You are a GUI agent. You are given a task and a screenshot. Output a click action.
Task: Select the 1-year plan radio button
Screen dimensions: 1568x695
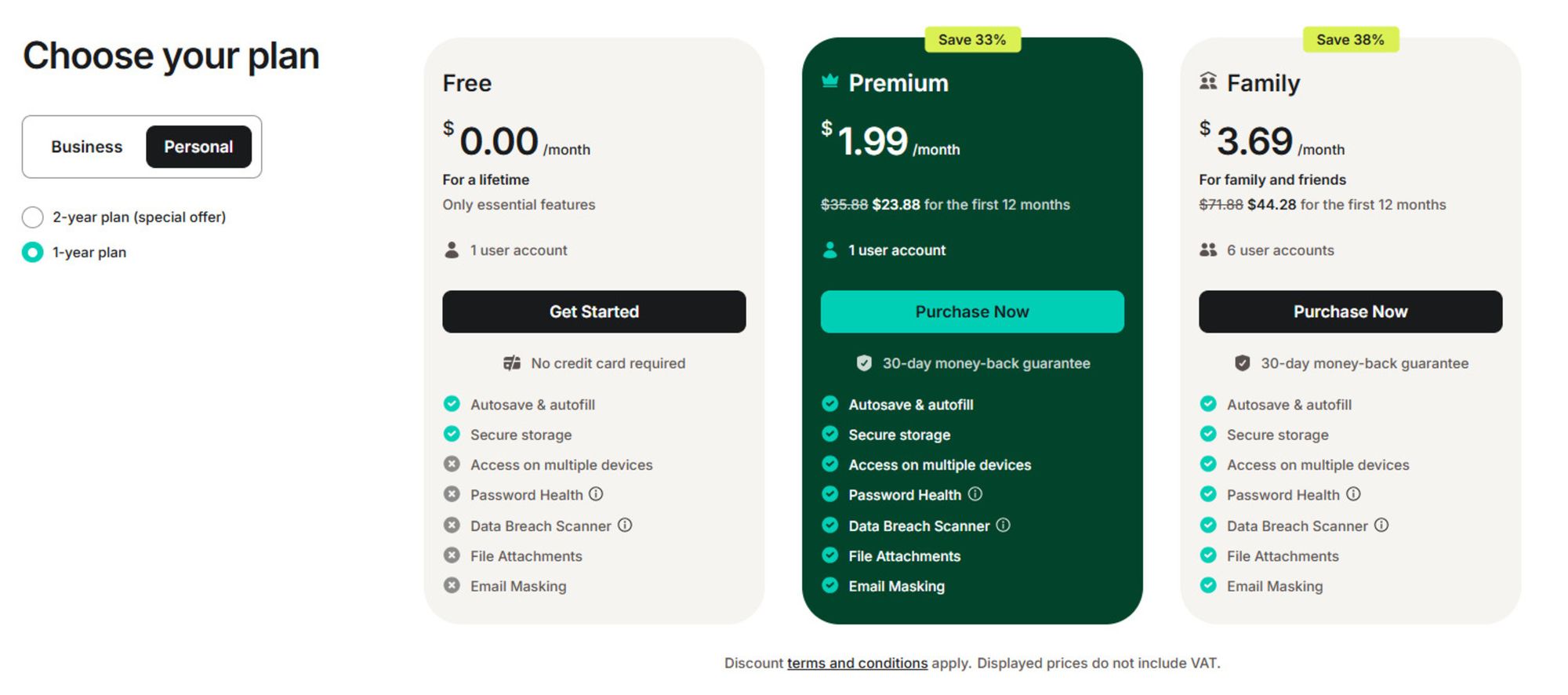point(33,253)
